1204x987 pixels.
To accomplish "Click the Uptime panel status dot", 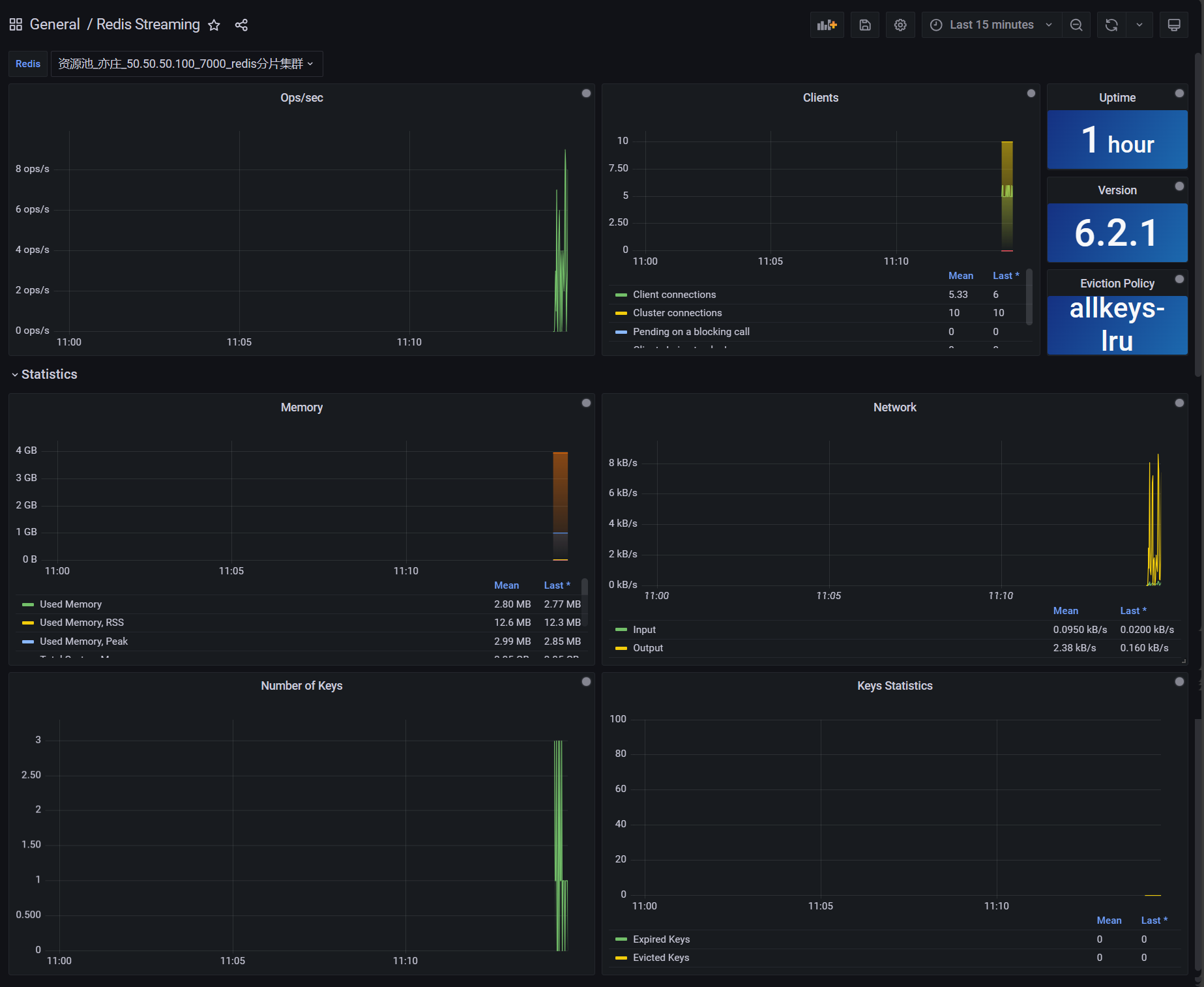I will click(x=1179, y=93).
